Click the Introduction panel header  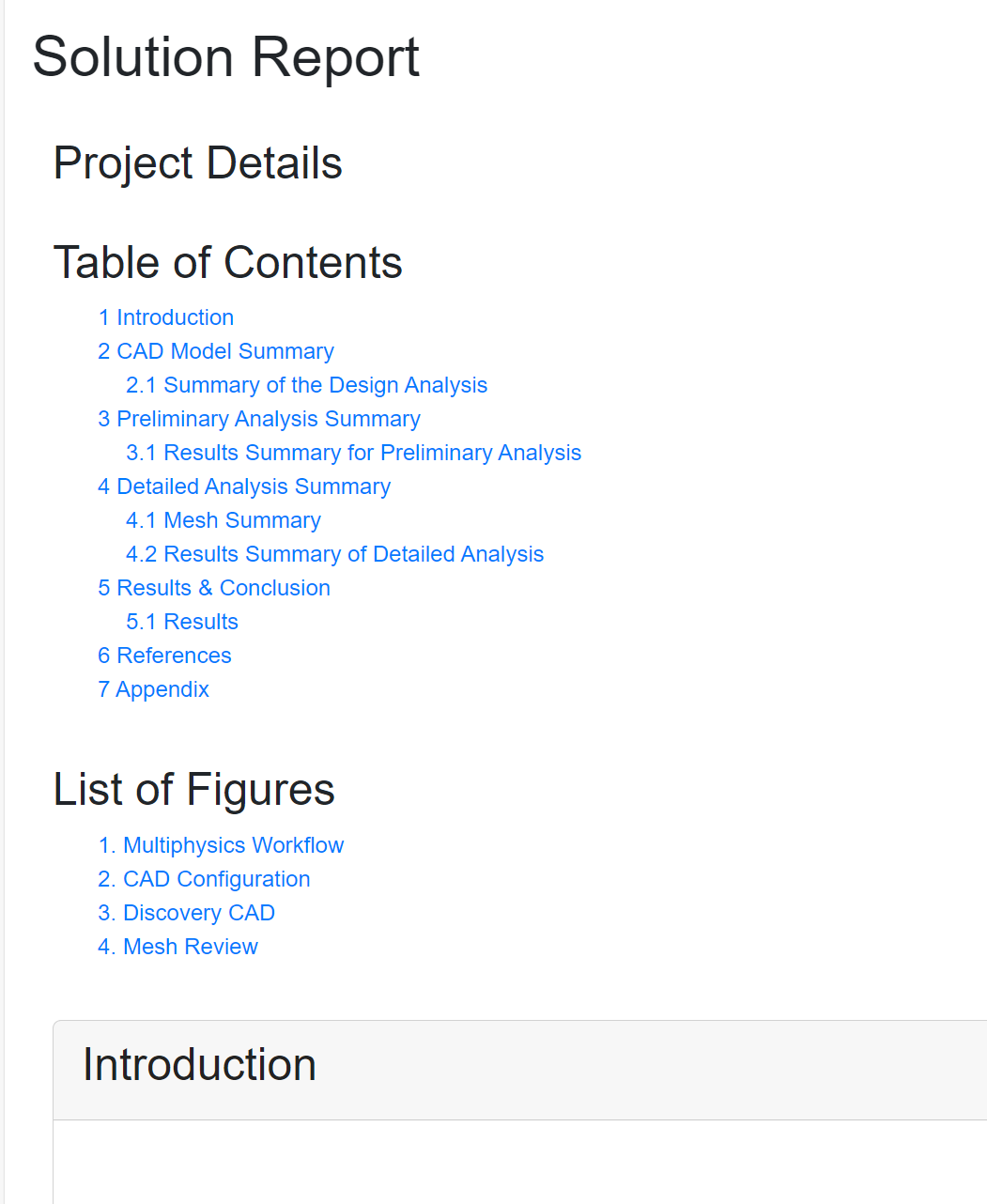(520, 1070)
